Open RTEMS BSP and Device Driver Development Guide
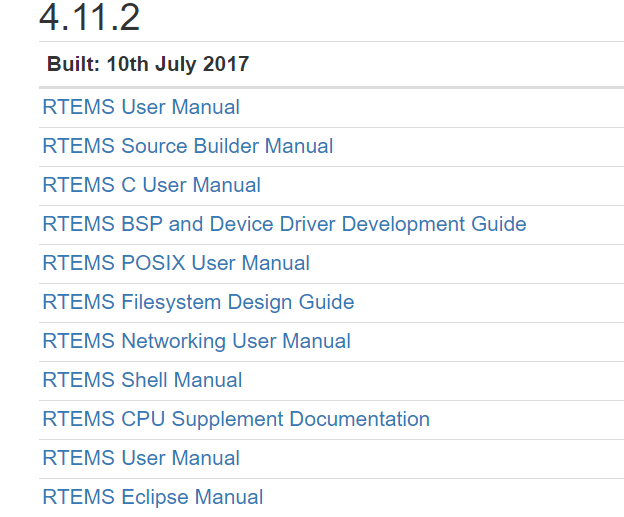Screen dimensions: 624x517 pyautogui.click(x=284, y=224)
